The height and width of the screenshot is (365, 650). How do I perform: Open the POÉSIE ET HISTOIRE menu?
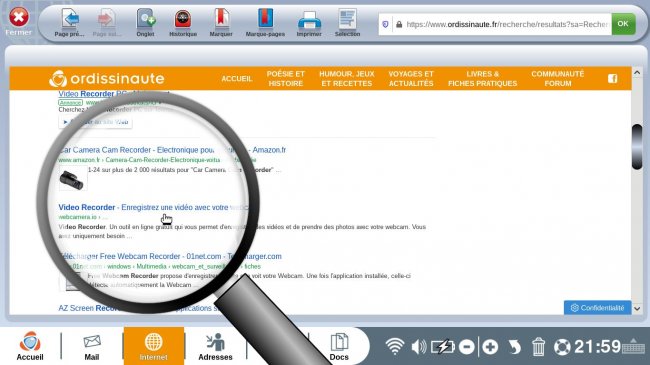286,78
